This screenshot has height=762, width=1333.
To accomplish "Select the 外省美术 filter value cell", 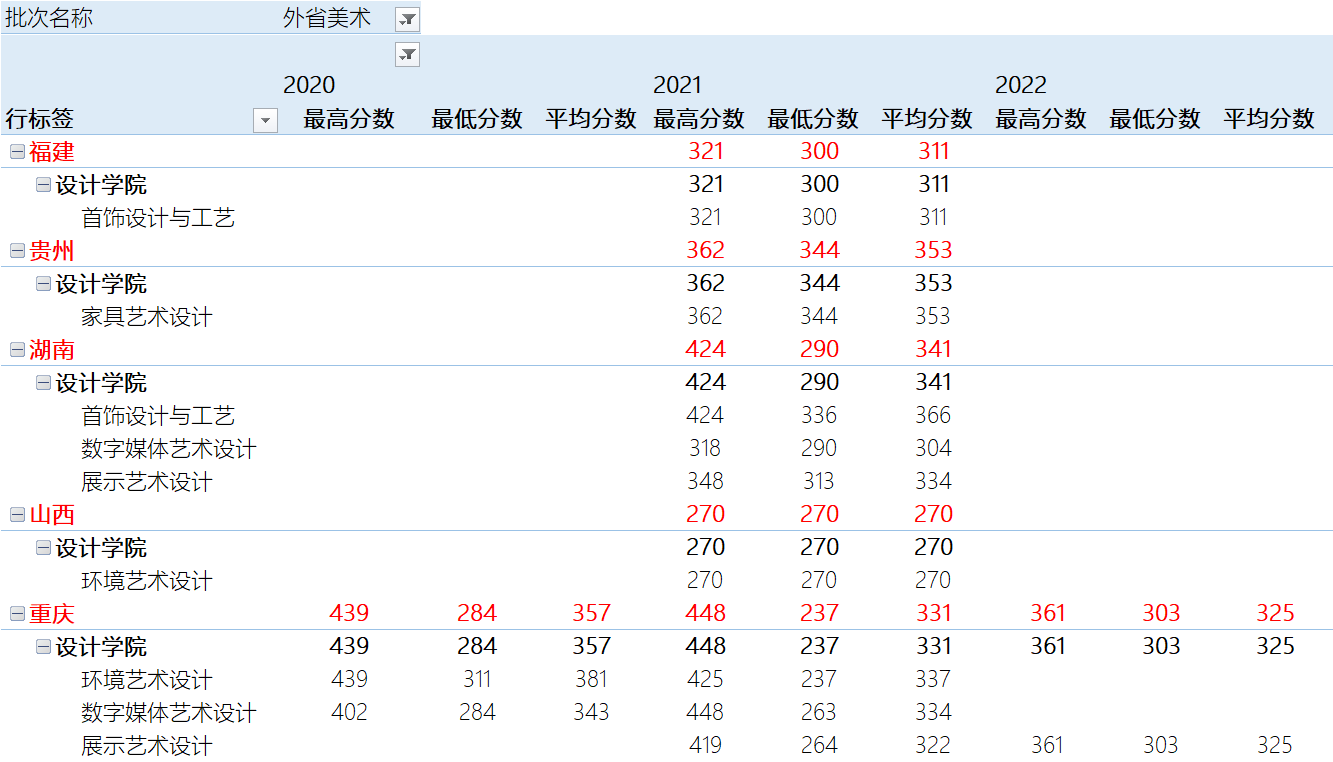I will pos(327,19).
